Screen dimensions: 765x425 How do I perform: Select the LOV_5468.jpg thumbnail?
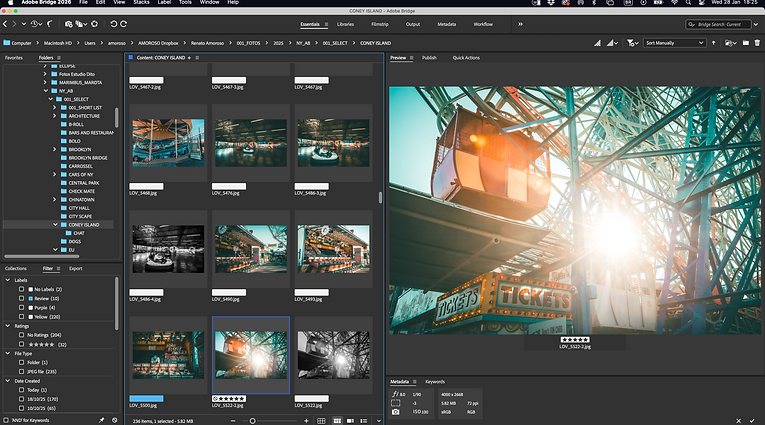(x=167, y=142)
